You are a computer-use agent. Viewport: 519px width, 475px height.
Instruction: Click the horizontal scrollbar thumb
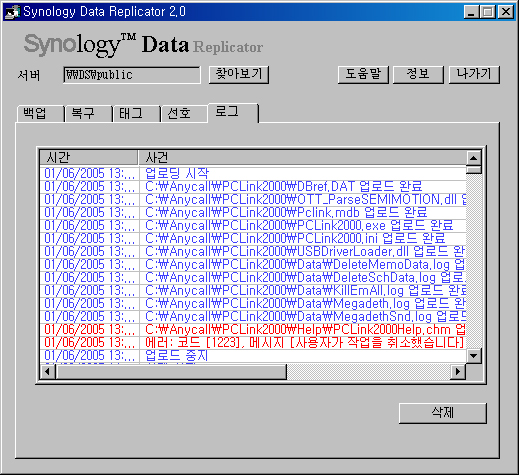tap(171, 371)
